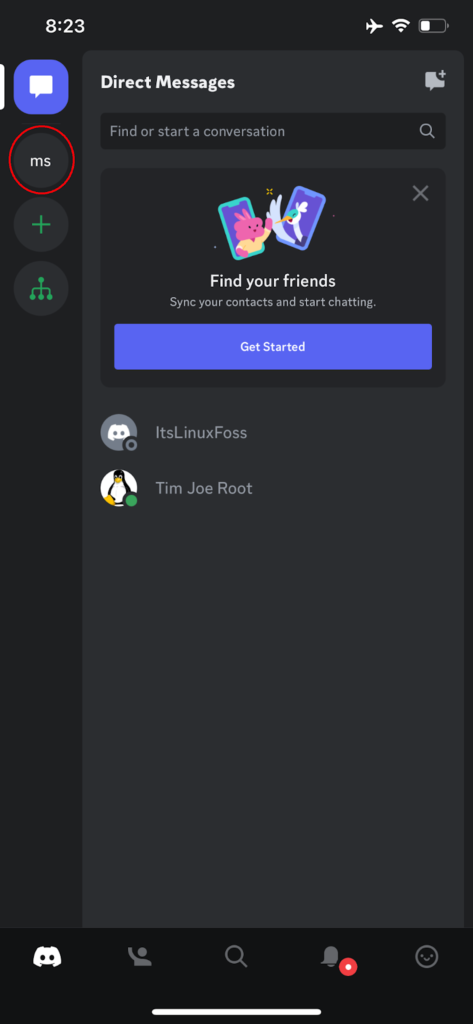This screenshot has height=1024, width=473.
Task: Open the Search tab in bottom bar
Action: point(236,957)
